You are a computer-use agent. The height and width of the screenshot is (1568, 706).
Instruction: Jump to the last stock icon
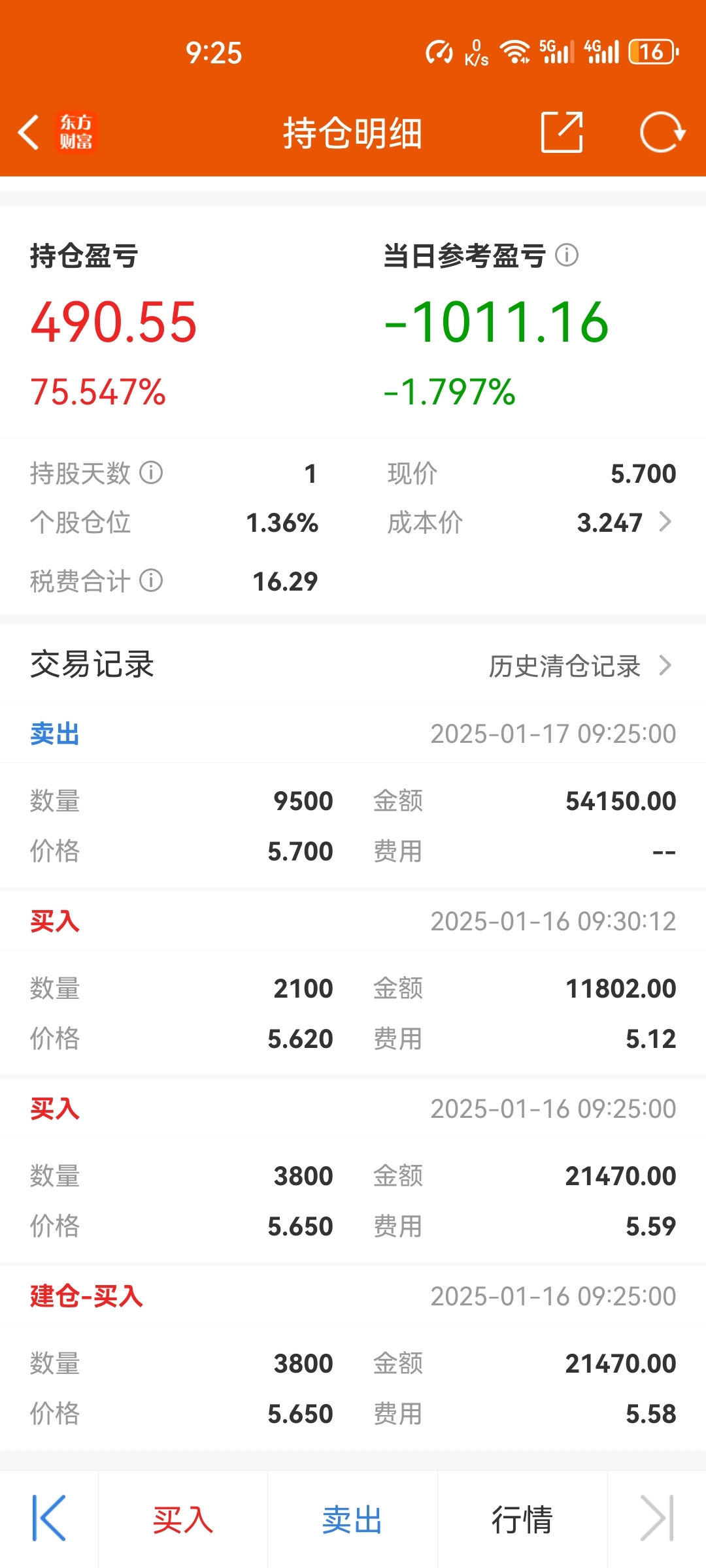point(657,1518)
